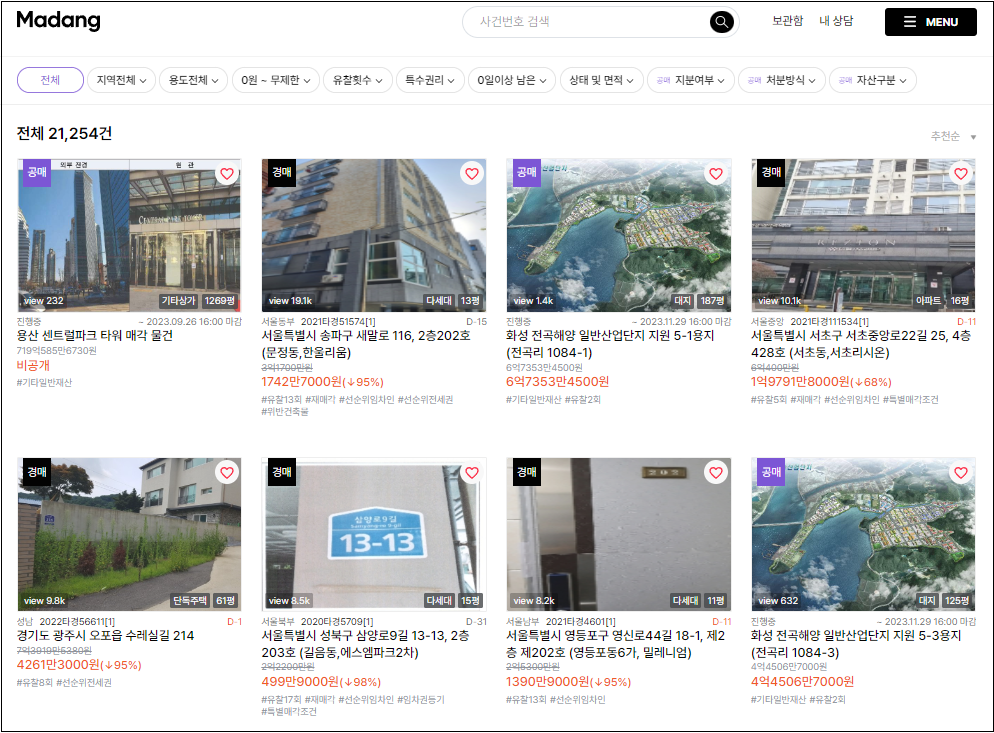Open the 수레실길 214 house photo

coord(129,535)
